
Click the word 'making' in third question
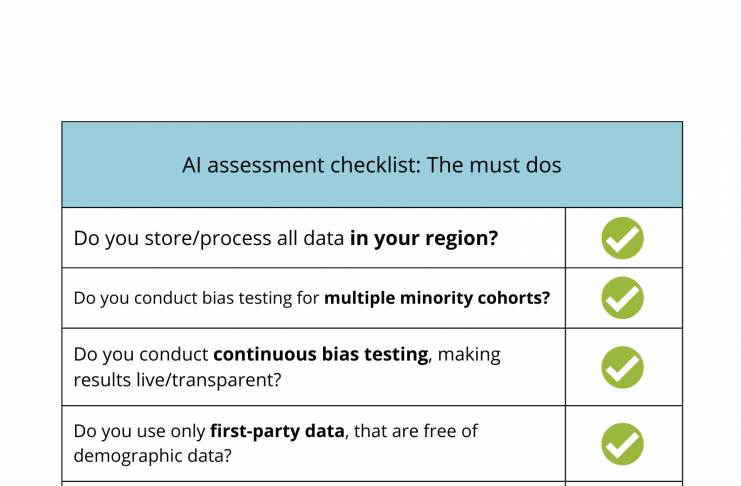click(x=469, y=355)
